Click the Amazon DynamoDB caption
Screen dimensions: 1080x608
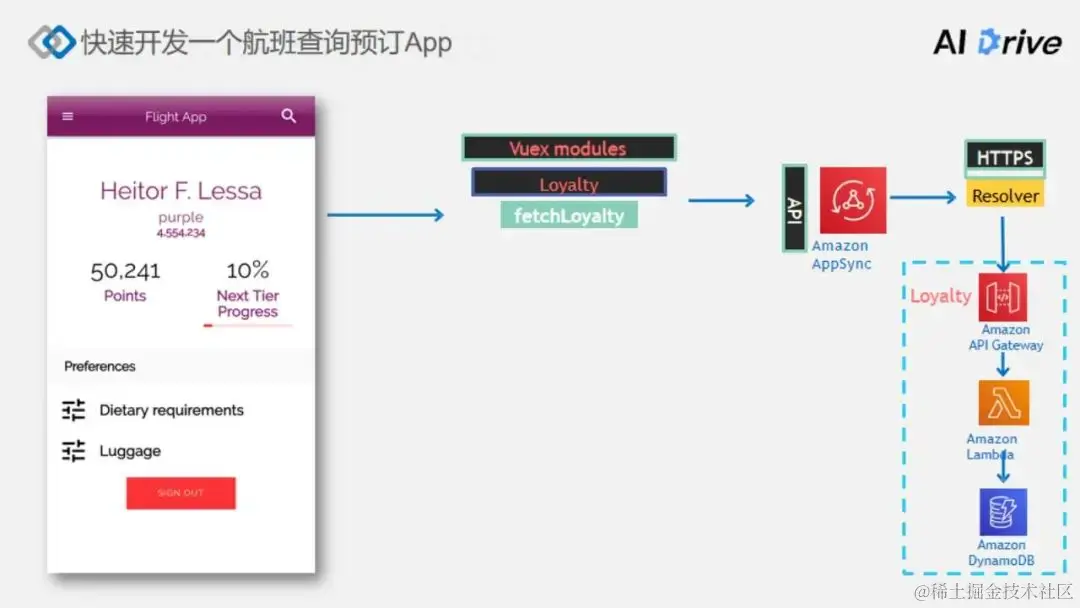pyautogui.click(x=1001, y=553)
